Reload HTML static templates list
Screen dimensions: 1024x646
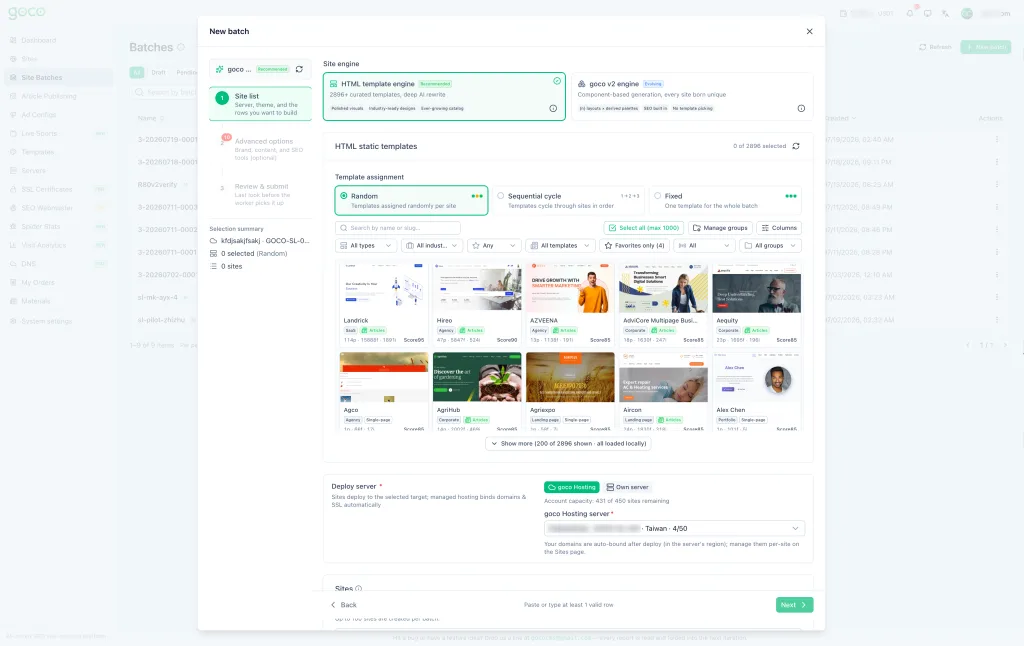796,146
